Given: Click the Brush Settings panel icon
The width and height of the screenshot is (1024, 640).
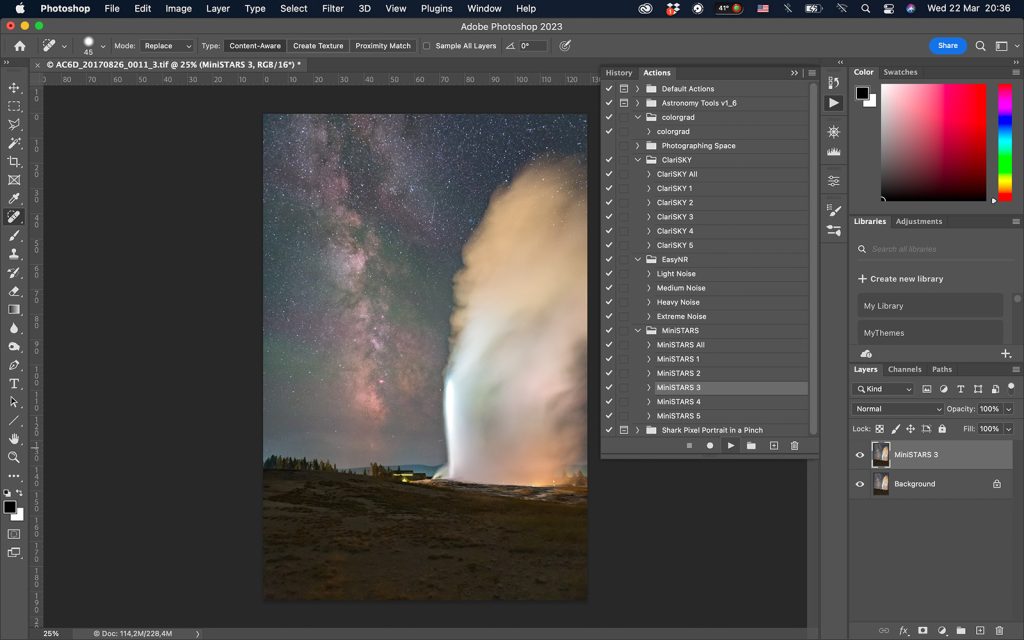Looking at the screenshot, I should point(834,209).
